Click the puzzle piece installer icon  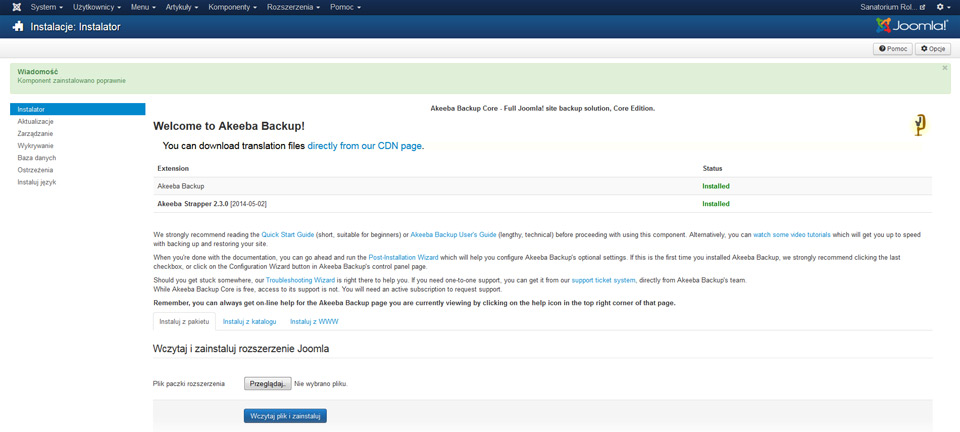[x=19, y=27]
